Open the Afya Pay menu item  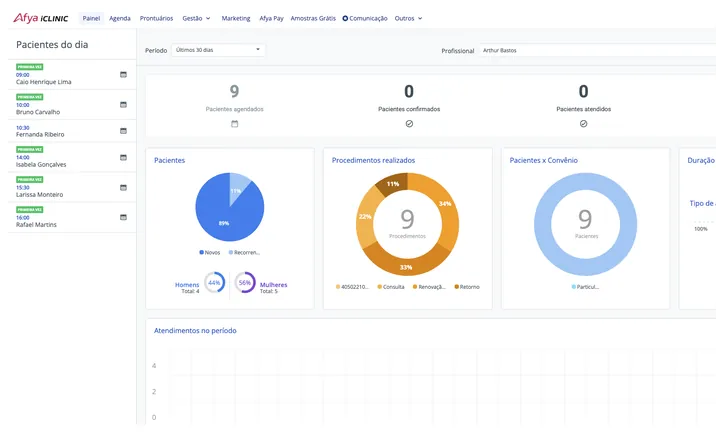pyautogui.click(x=271, y=18)
